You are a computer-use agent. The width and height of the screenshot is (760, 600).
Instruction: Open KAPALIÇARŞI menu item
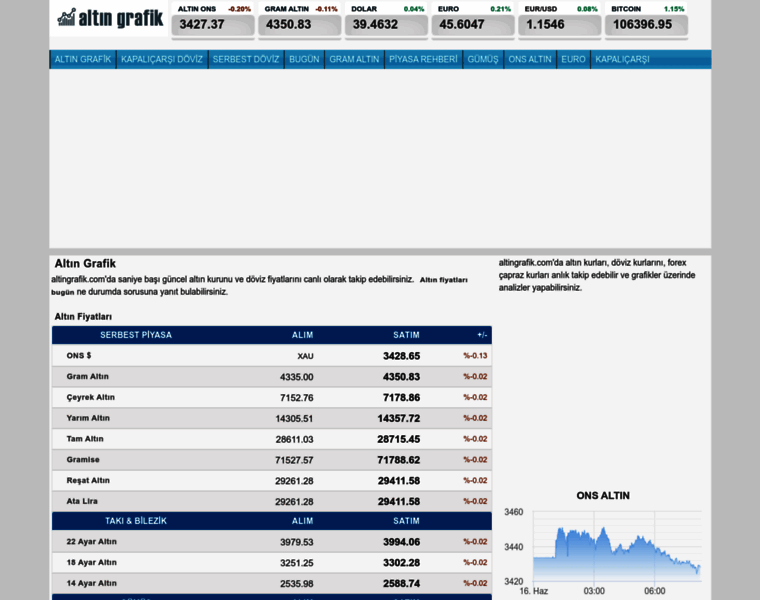coord(622,59)
